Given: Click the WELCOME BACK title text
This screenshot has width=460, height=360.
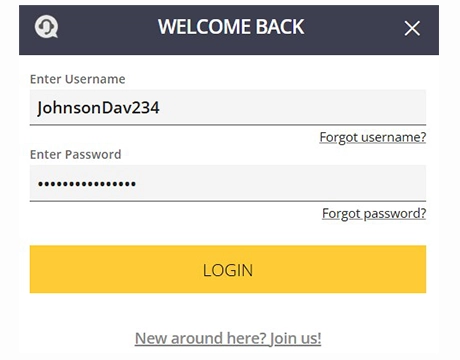Looking at the screenshot, I should tap(231, 27).
